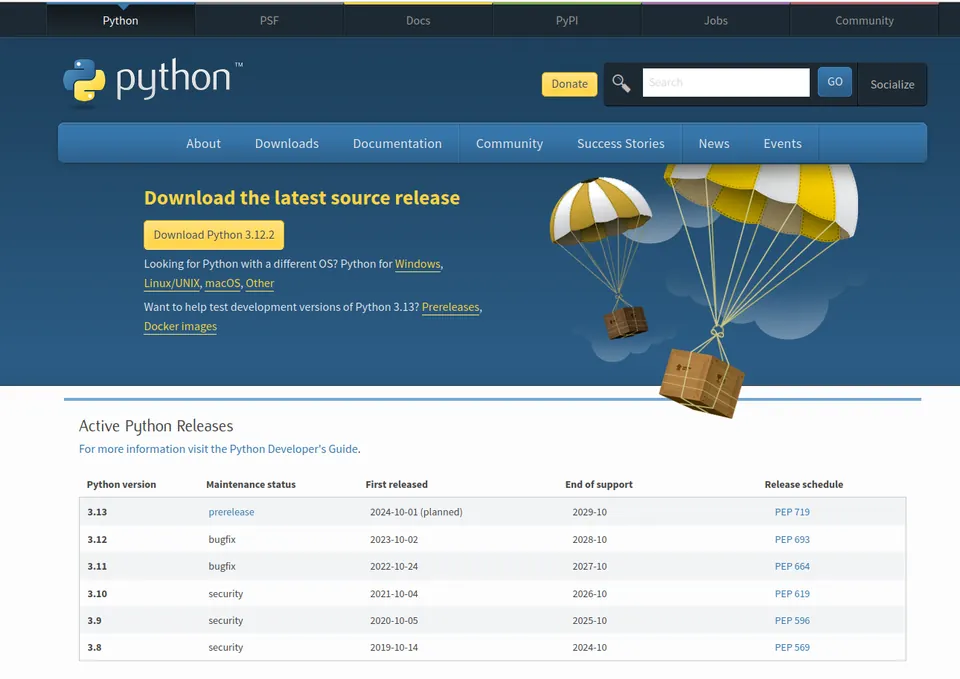Follow the macOS download link
960x679 pixels.
click(222, 283)
